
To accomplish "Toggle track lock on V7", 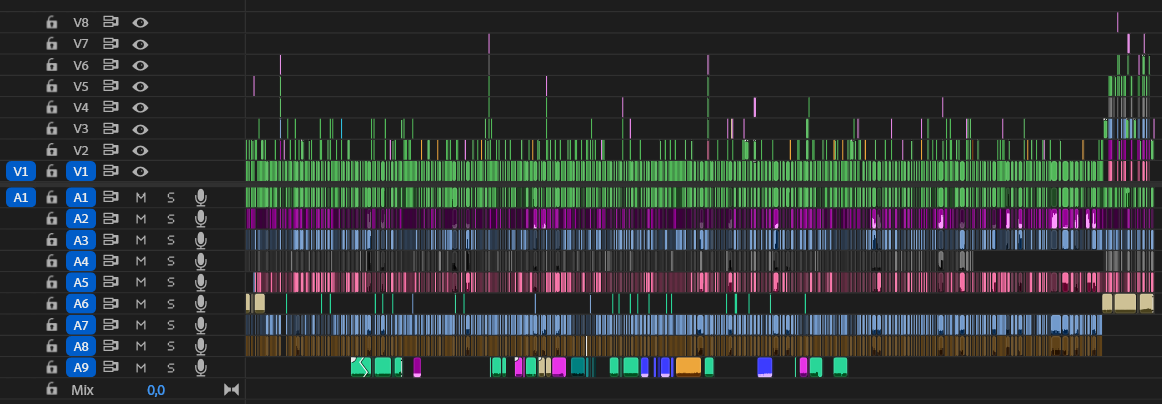I will (x=51, y=44).
